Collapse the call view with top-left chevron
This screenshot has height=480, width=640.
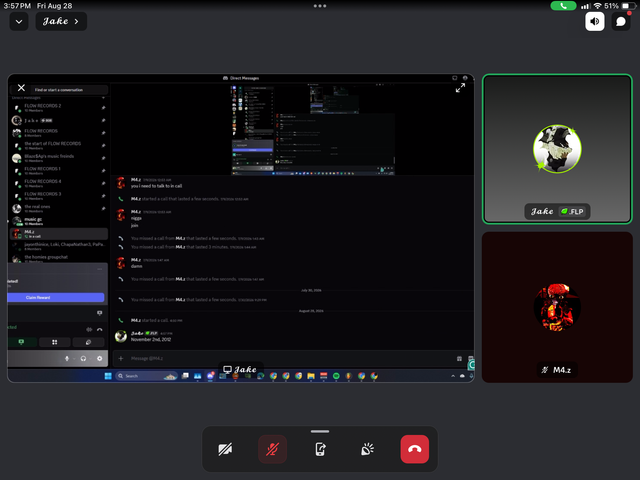(19, 21)
